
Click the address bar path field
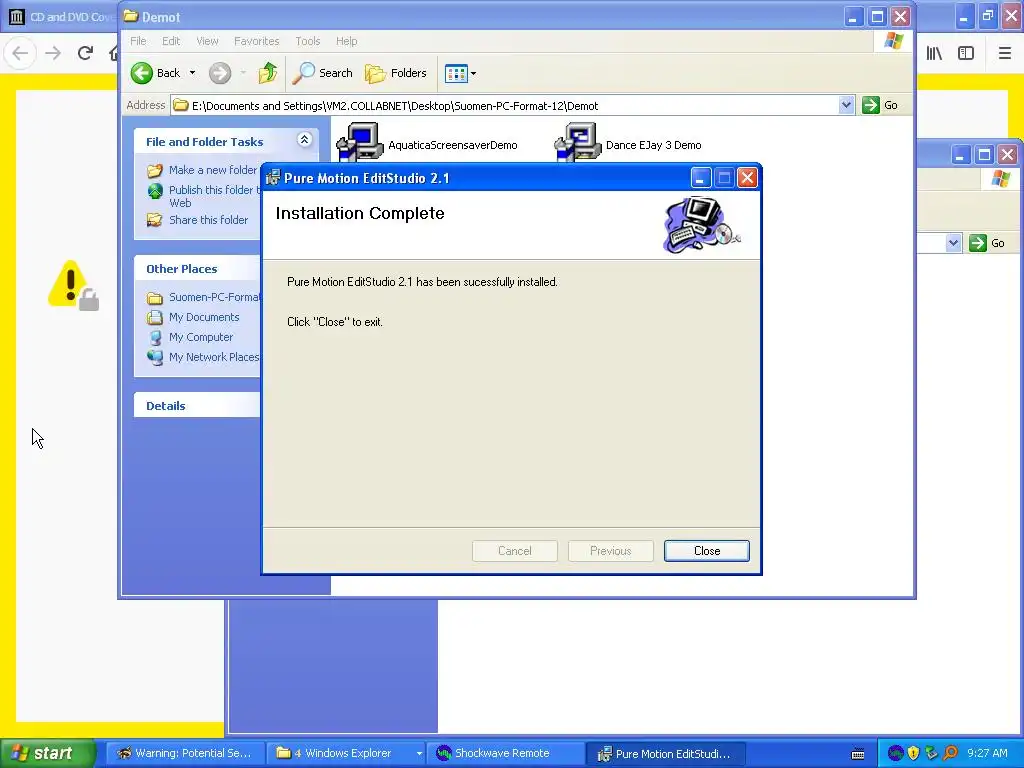[505, 105]
